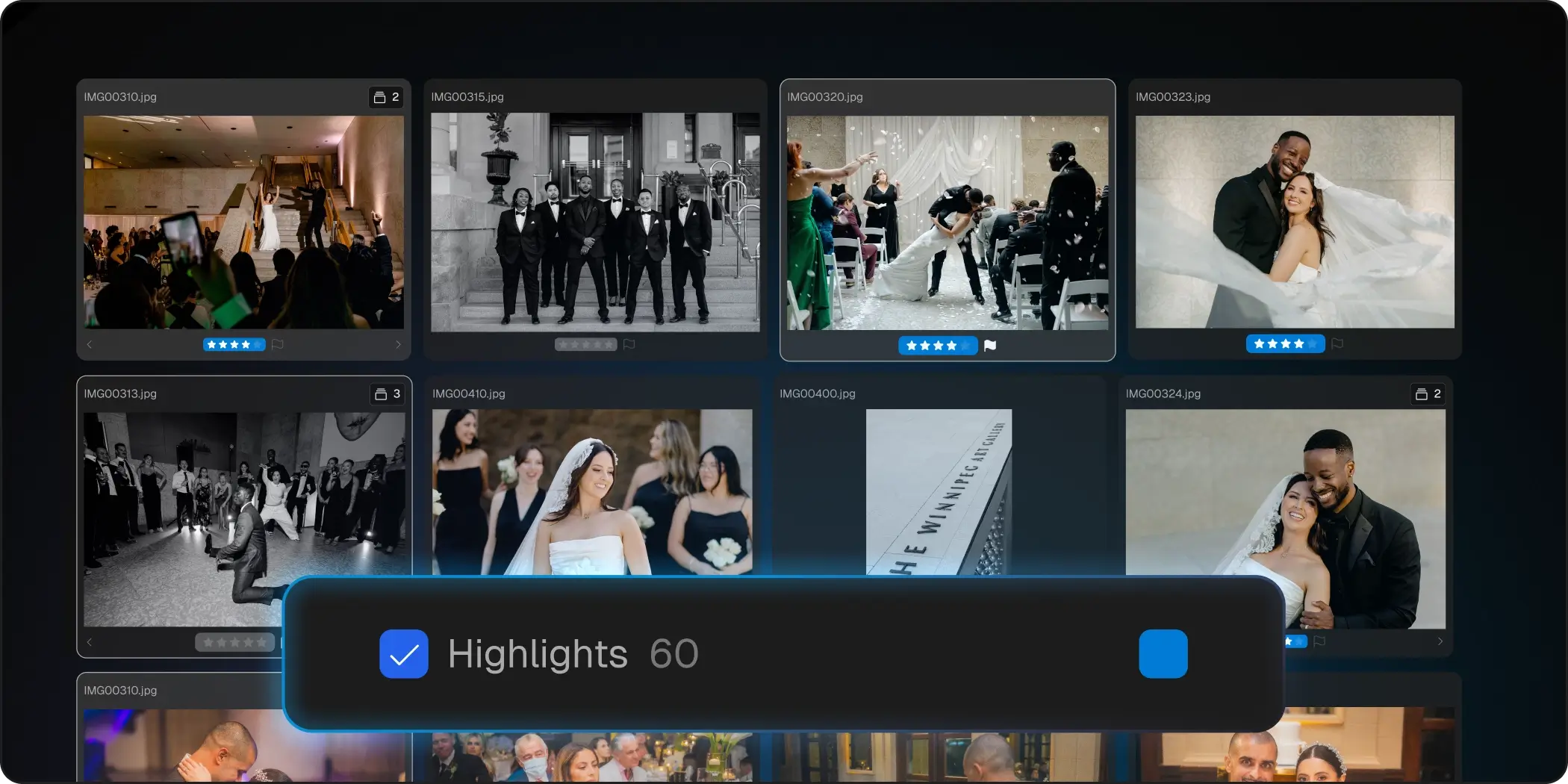
Task: Toggle the flag under the staircase IMG00310.jpg photo
Action: click(x=278, y=344)
